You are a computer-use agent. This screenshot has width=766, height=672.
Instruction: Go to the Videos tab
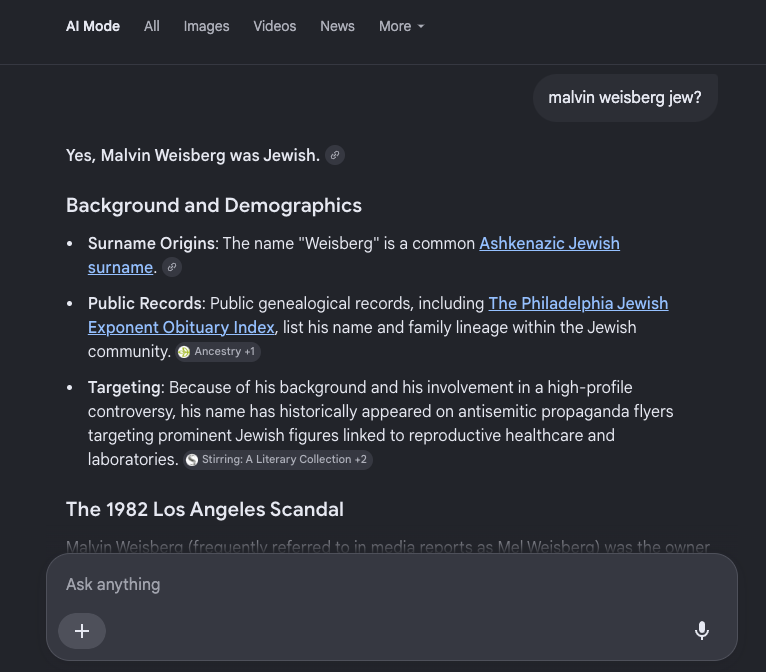[275, 26]
